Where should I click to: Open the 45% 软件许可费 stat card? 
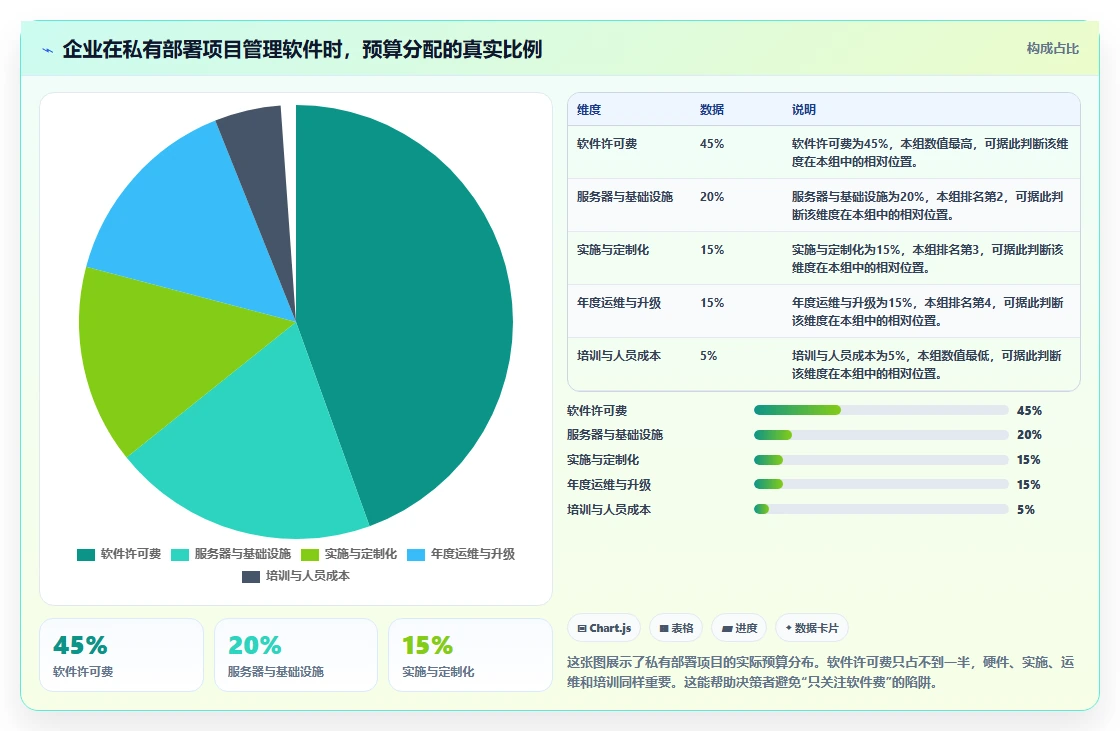click(x=121, y=655)
